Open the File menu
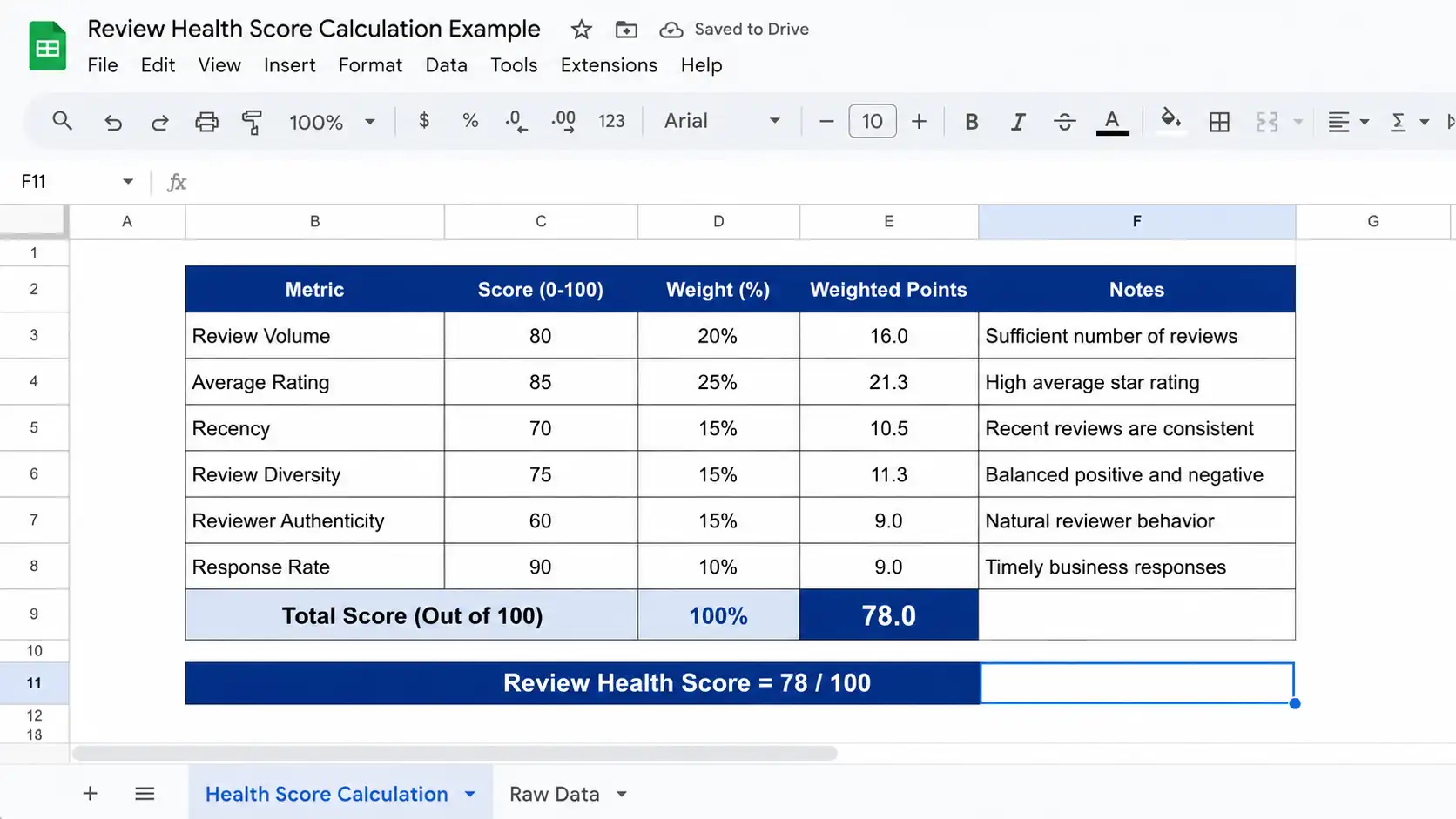Screen dimensions: 1456x819 pos(103,65)
